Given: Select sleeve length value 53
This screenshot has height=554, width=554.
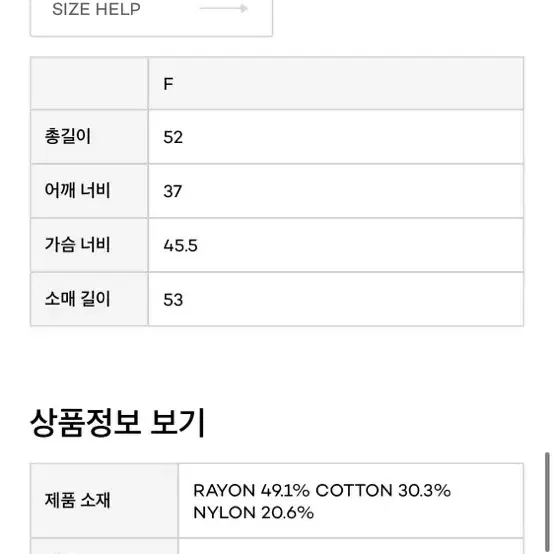Looking at the screenshot, I should click(173, 300).
